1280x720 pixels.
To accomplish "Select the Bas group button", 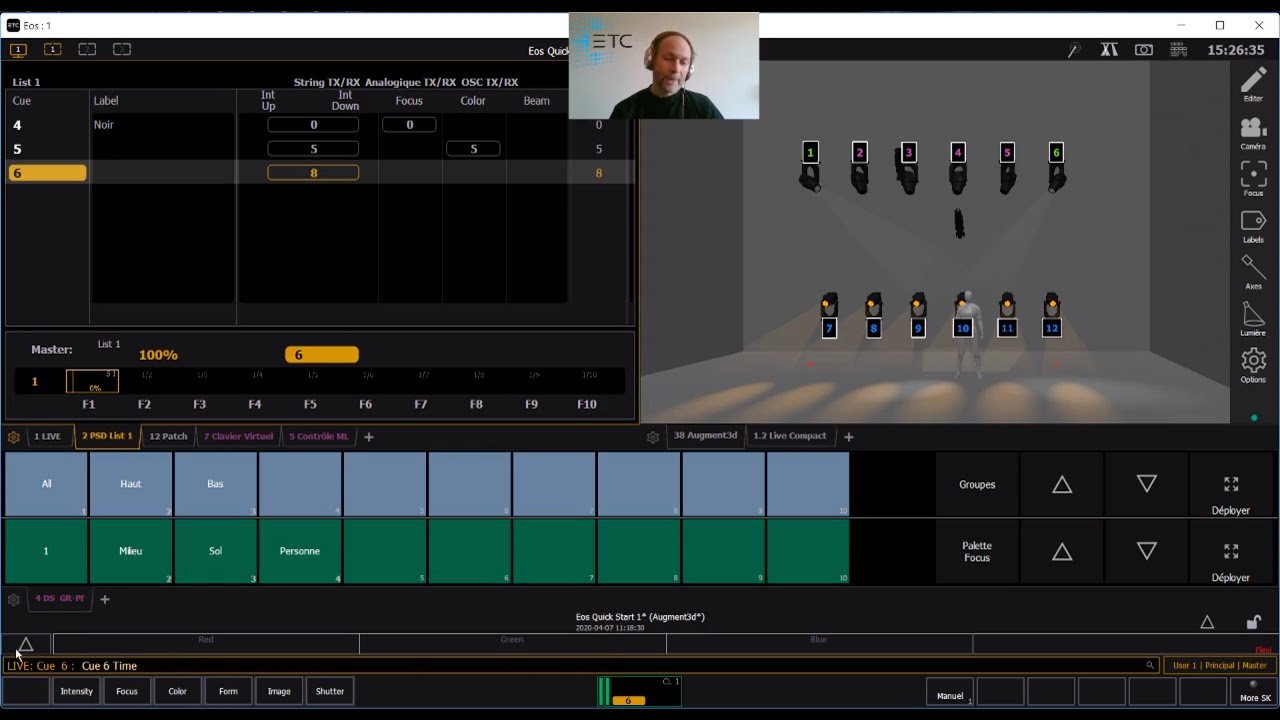I will (x=215, y=484).
